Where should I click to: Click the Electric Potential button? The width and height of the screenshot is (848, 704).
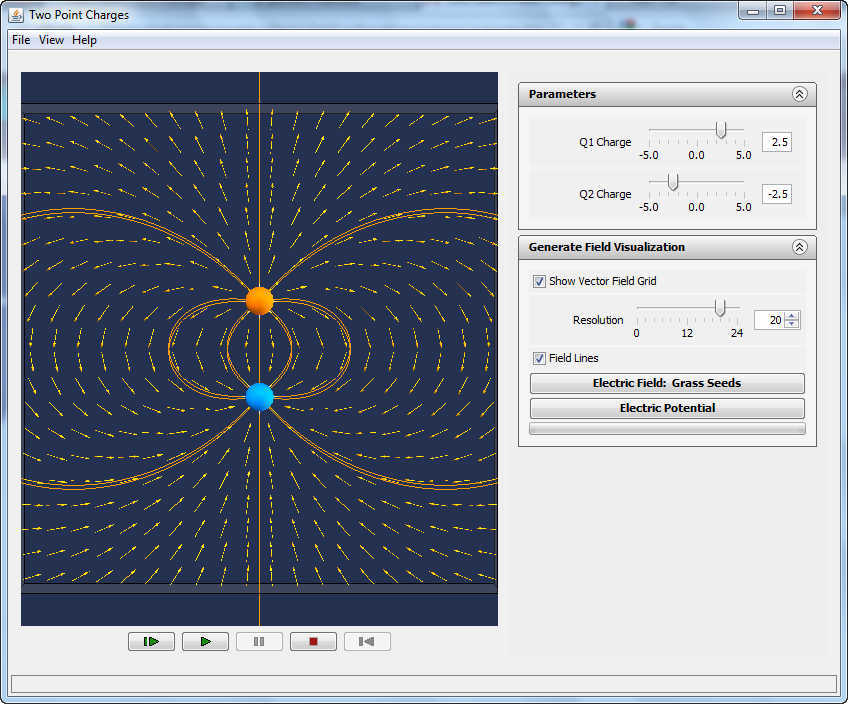(667, 408)
